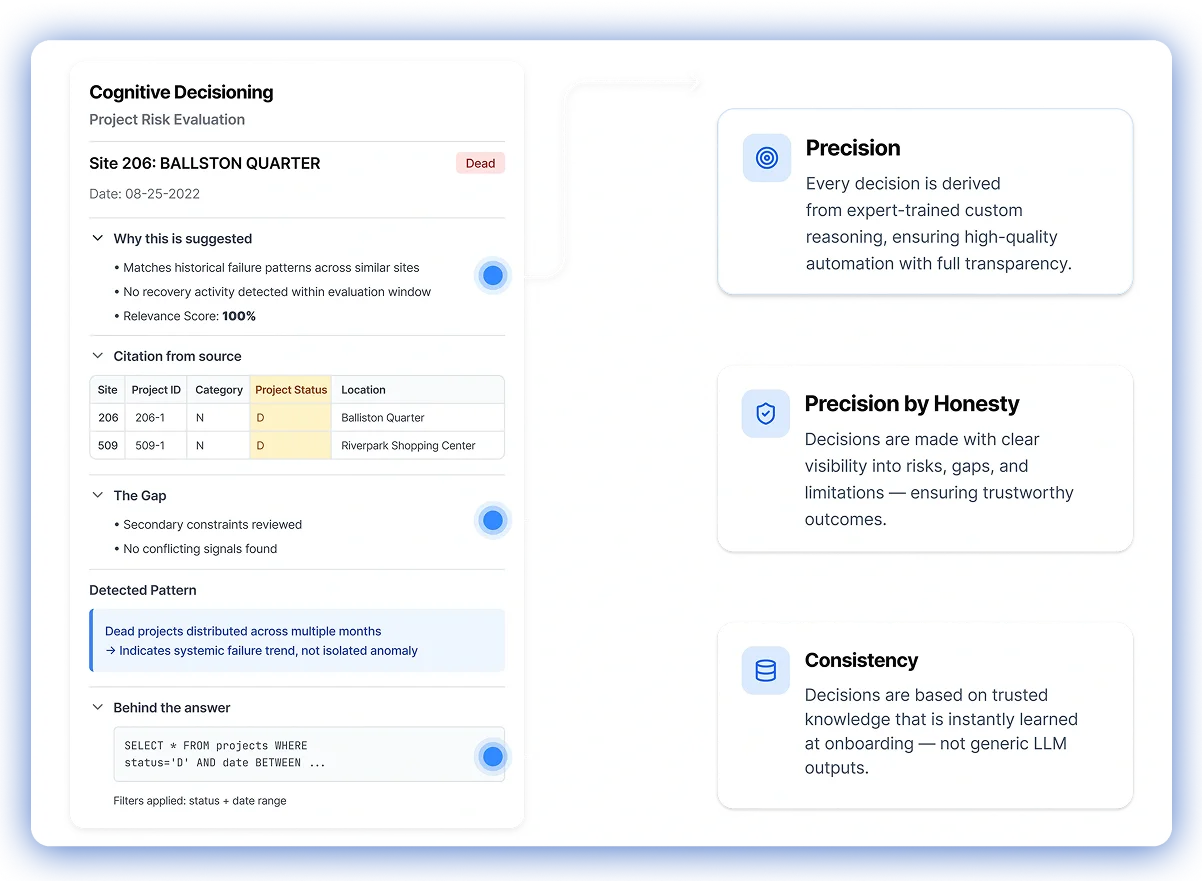
Task: Select the Category column header
Action: click(219, 390)
